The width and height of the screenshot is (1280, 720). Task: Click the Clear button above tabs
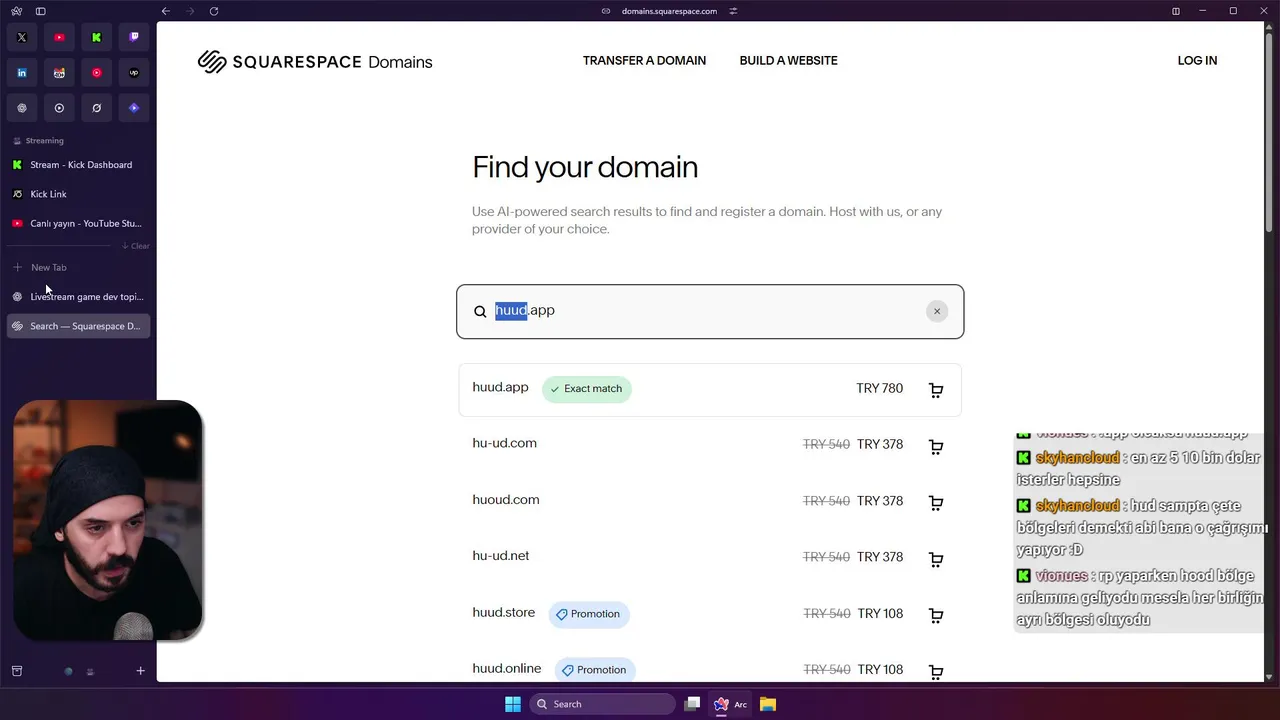tap(136, 246)
